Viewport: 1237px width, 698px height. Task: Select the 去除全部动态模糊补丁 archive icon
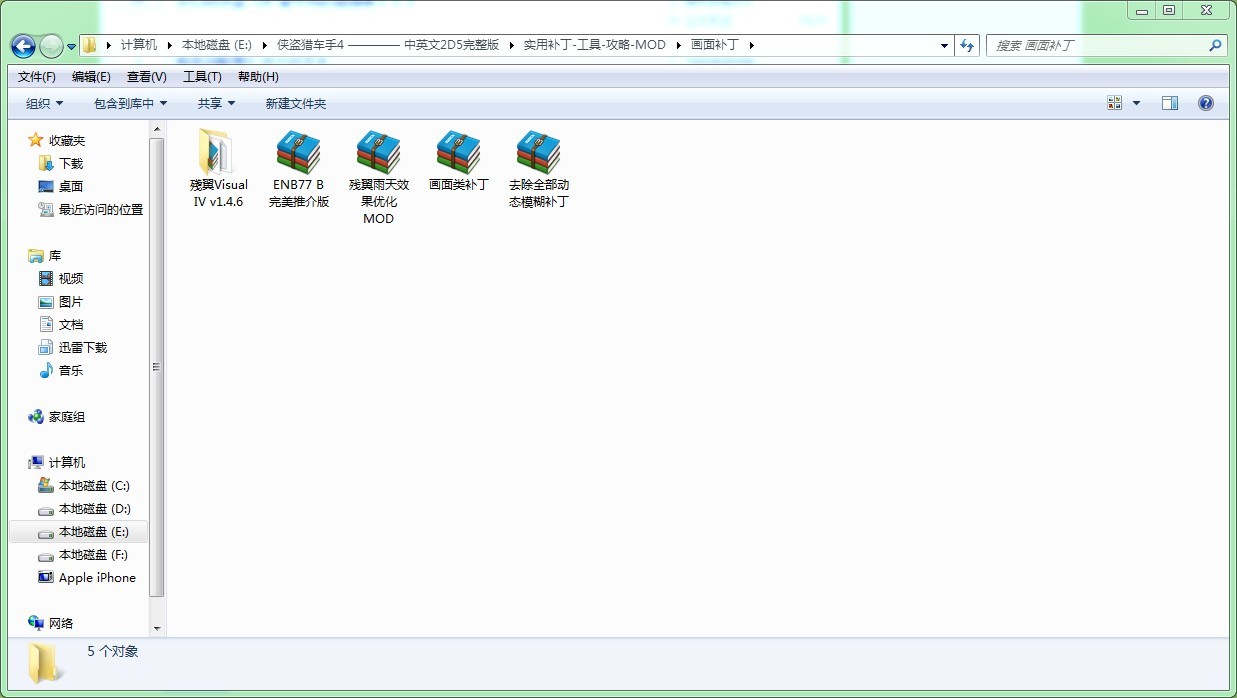point(538,151)
